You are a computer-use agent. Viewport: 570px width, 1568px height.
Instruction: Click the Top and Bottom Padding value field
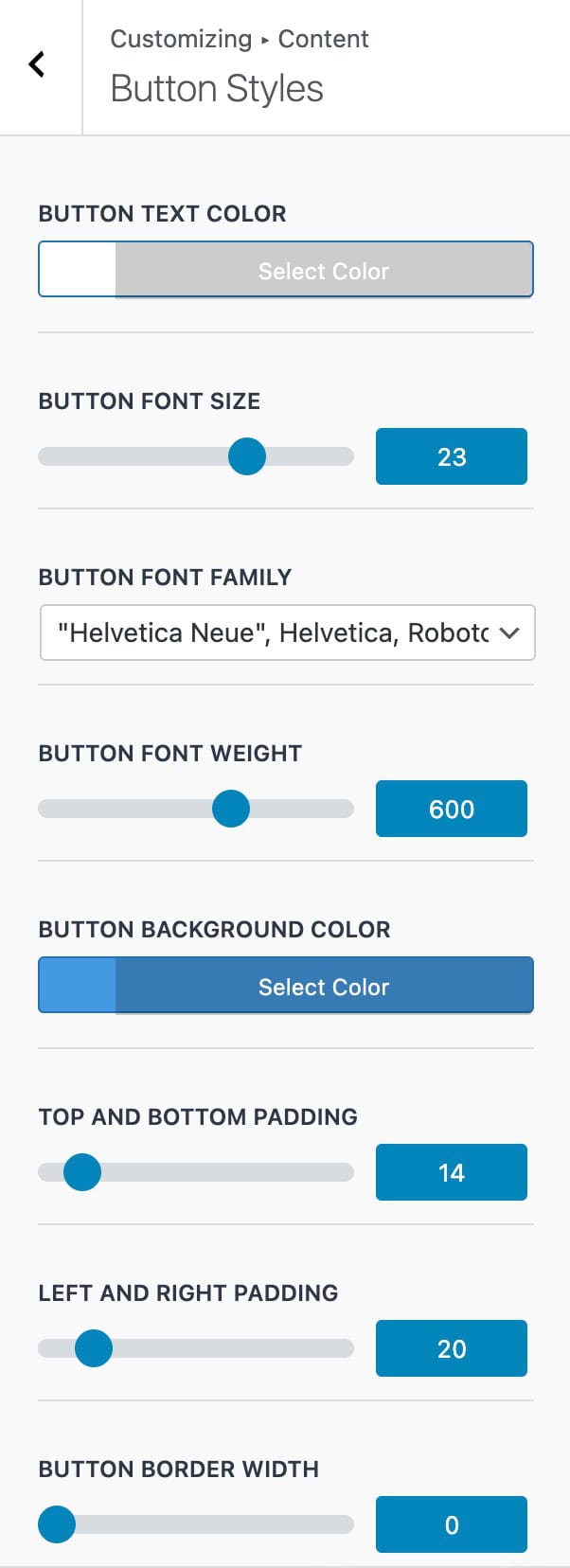(x=451, y=1172)
